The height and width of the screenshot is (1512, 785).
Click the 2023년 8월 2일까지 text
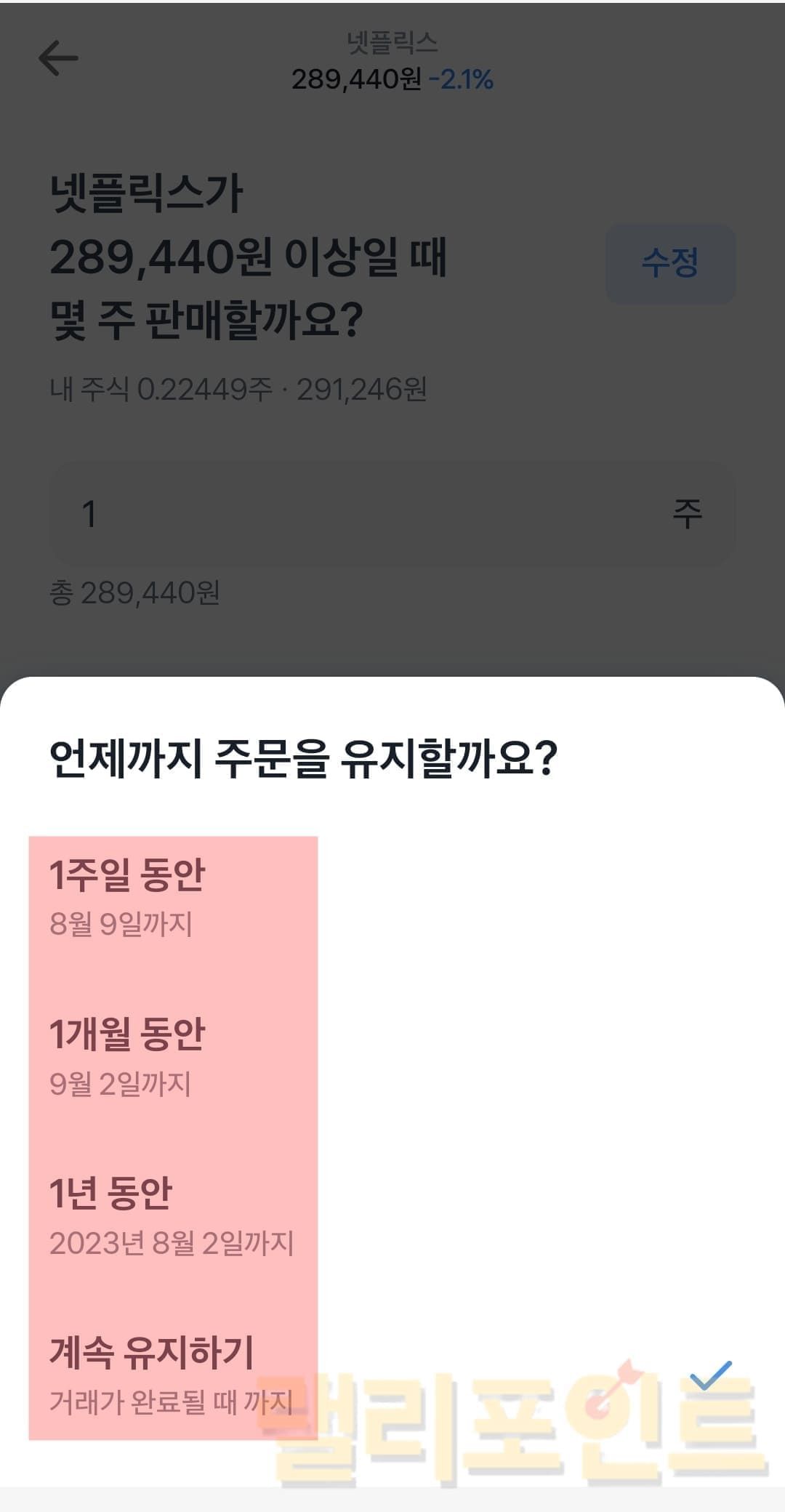[x=172, y=1243]
